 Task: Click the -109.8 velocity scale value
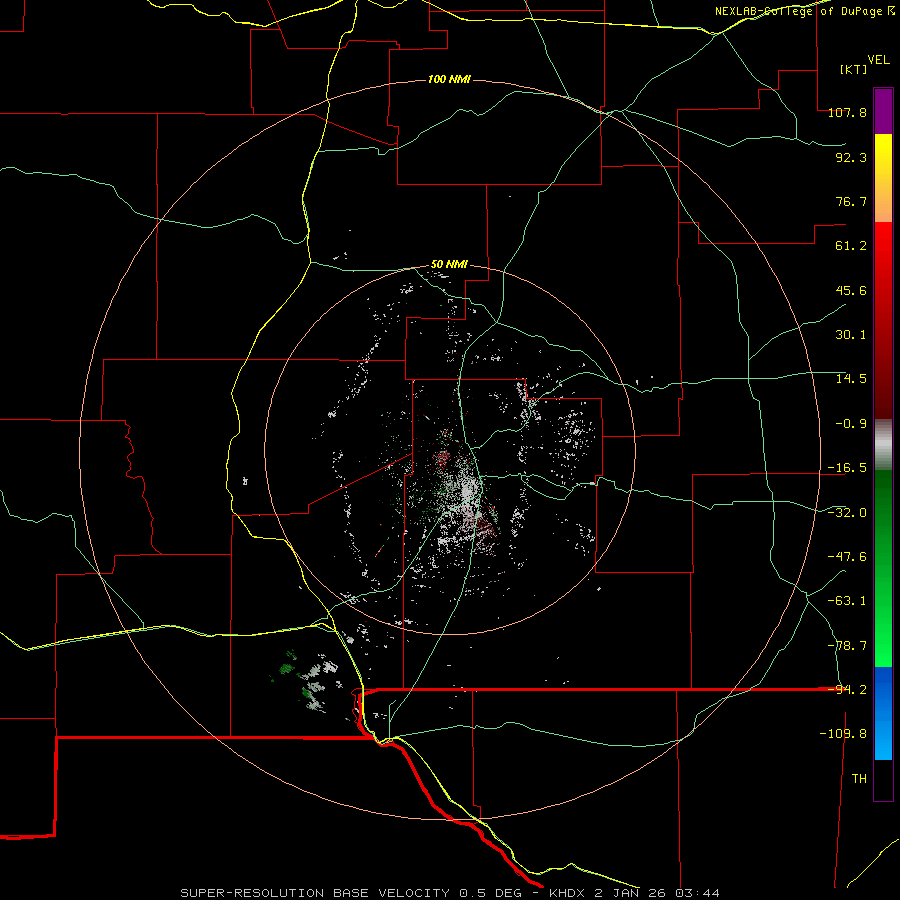click(x=843, y=734)
